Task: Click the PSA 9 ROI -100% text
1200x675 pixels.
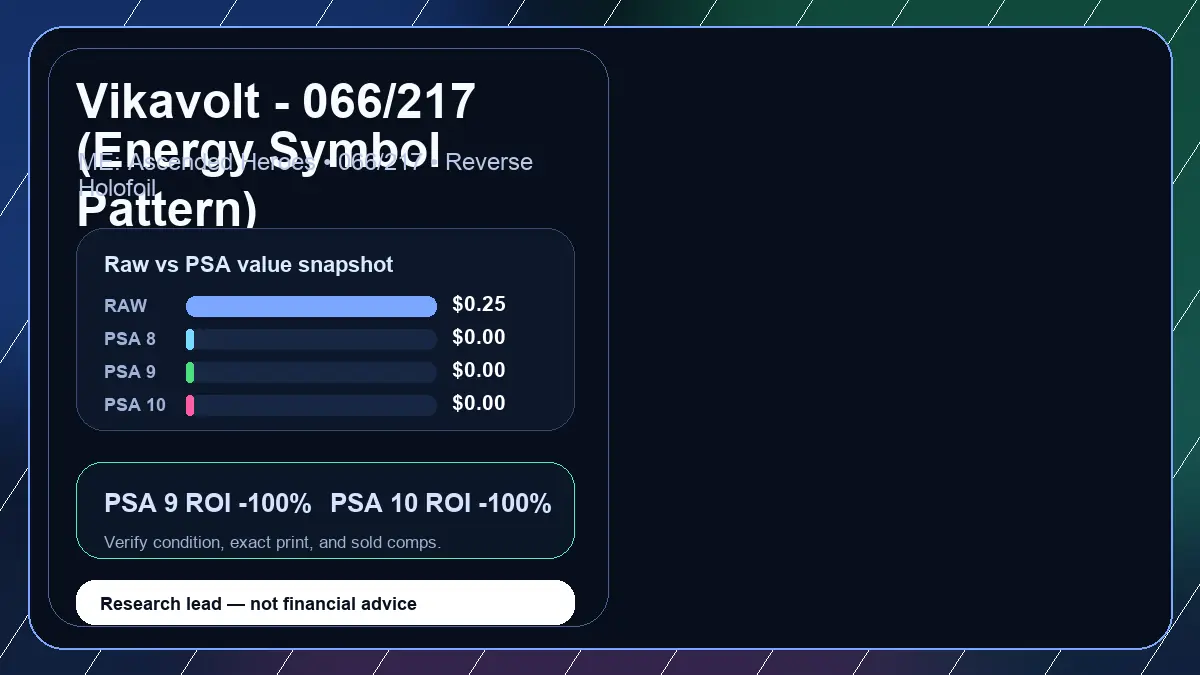Action: coord(208,503)
